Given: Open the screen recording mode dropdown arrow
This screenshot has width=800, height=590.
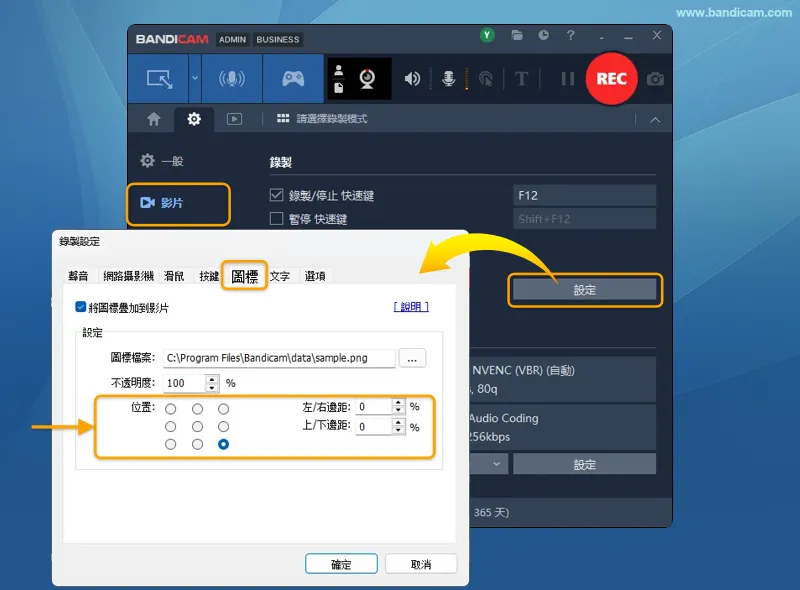Looking at the screenshot, I should tap(195, 79).
